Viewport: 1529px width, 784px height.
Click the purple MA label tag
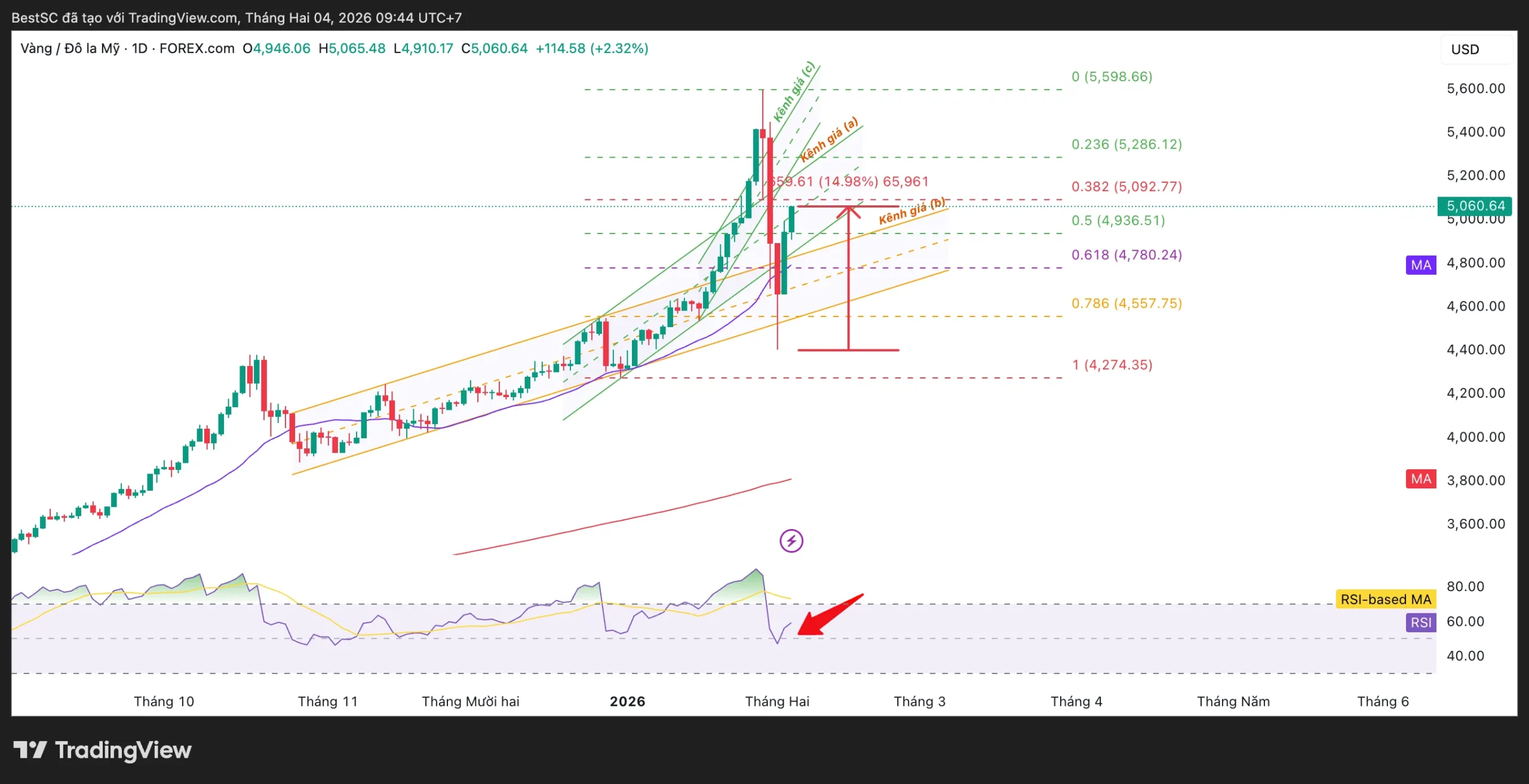(1421, 265)
